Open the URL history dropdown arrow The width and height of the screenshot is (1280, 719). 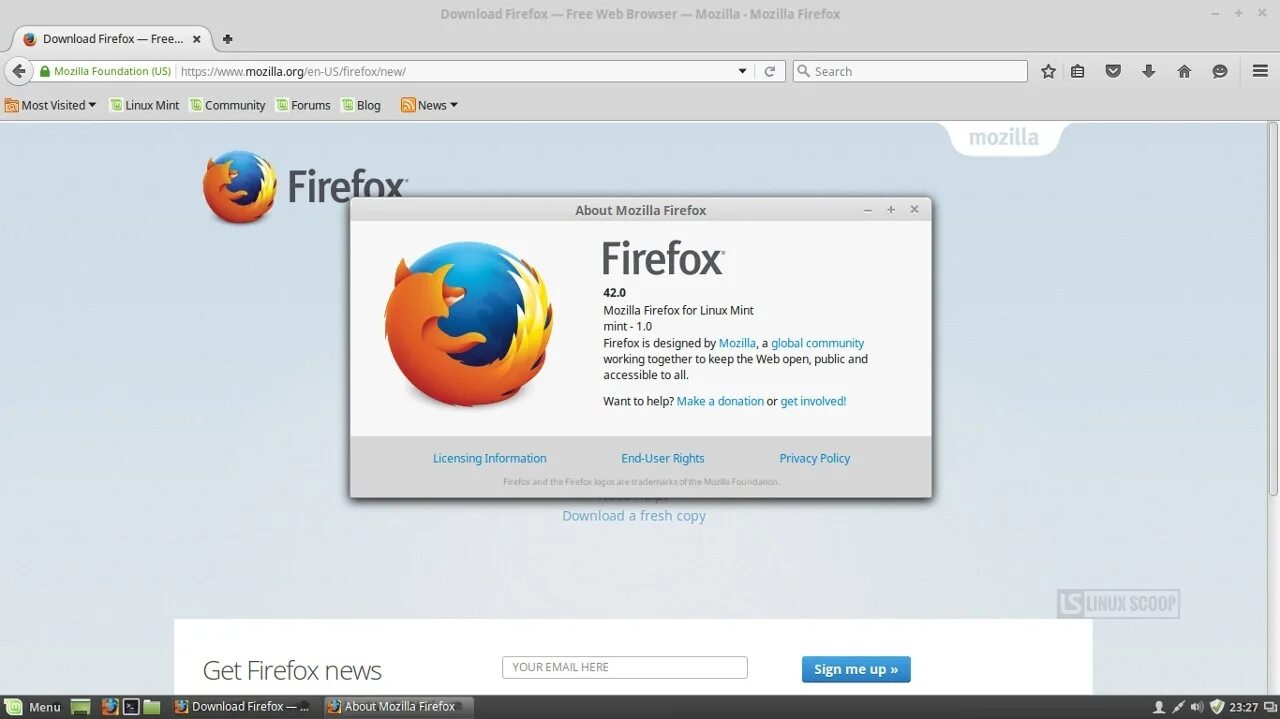[742, 71]
